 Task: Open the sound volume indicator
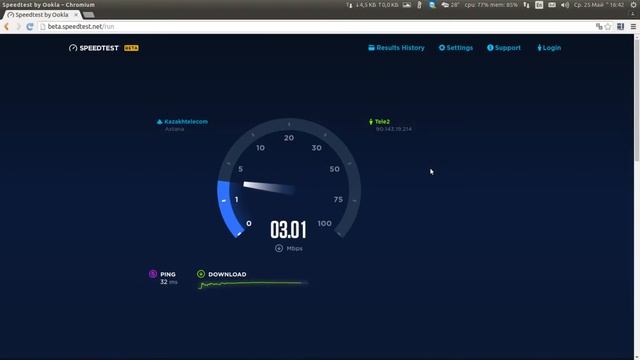[x=565, y=5]
